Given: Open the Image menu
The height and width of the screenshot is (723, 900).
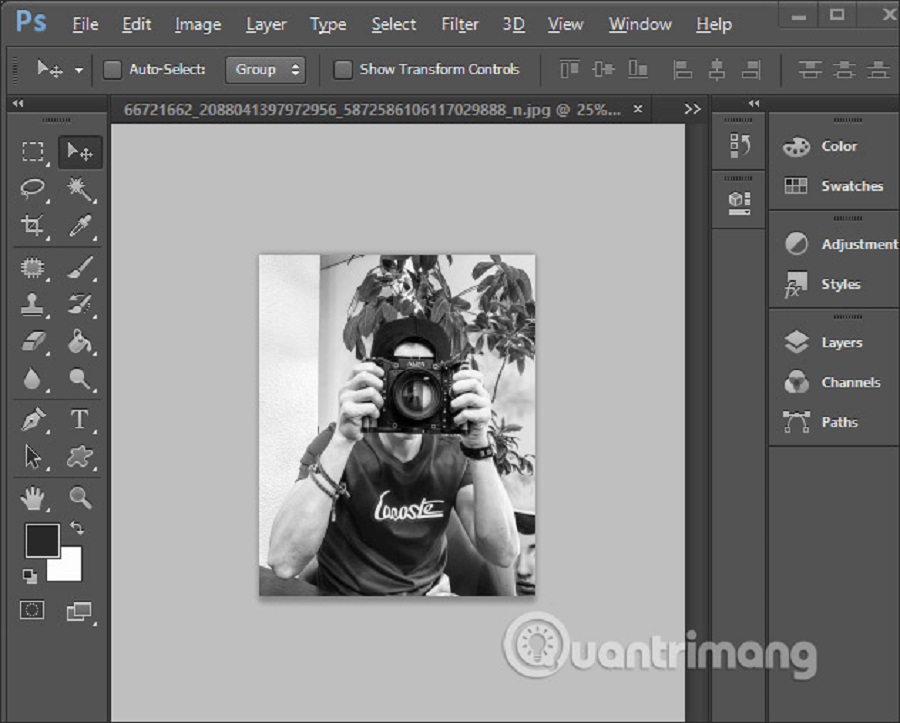Looking at the screenshot, I should [x=198, y=24].
